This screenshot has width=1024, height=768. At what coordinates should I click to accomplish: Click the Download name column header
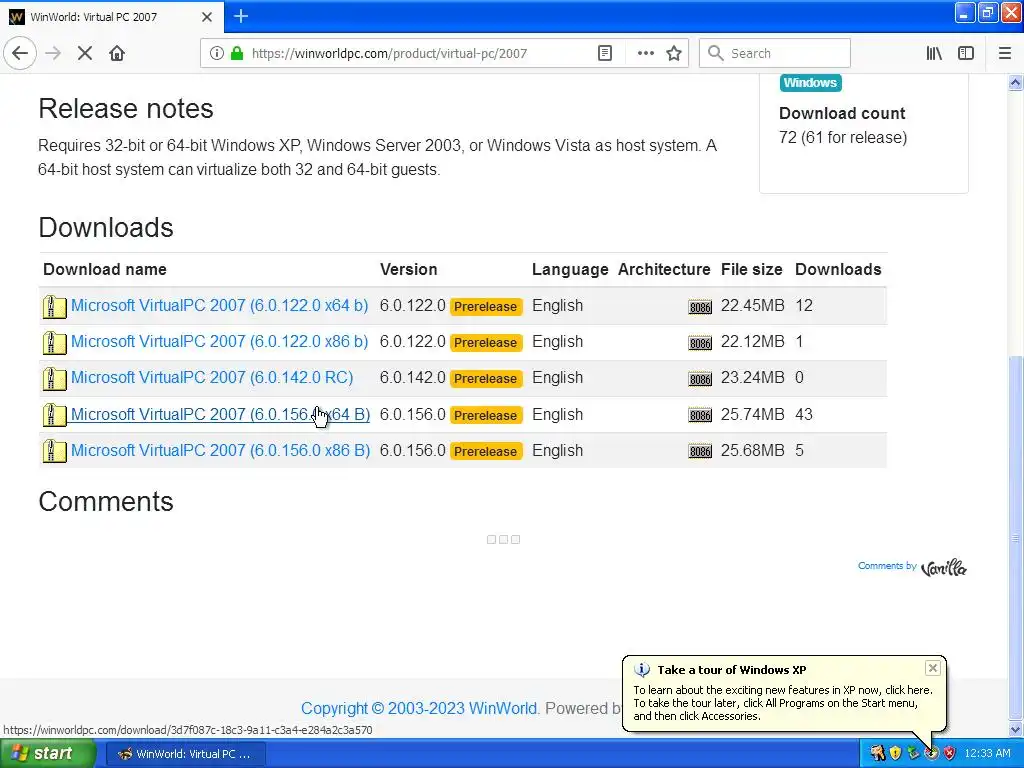click(105, 269)
